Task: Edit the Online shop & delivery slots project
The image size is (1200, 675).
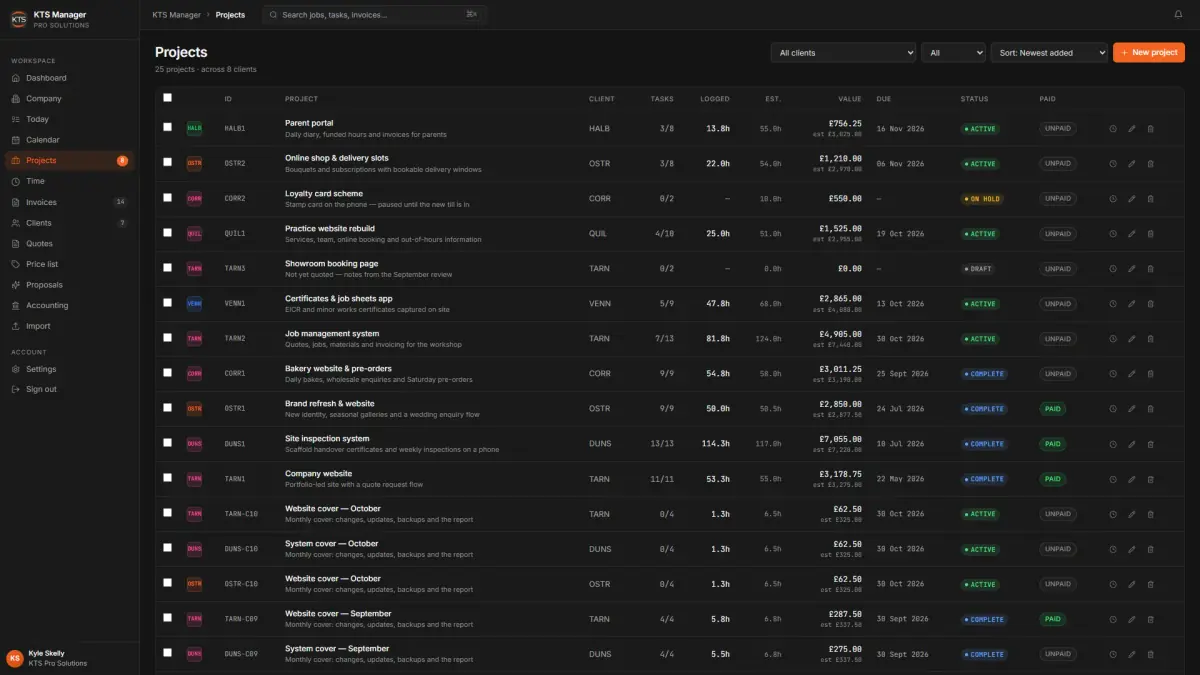Action: click(1132, 164)
